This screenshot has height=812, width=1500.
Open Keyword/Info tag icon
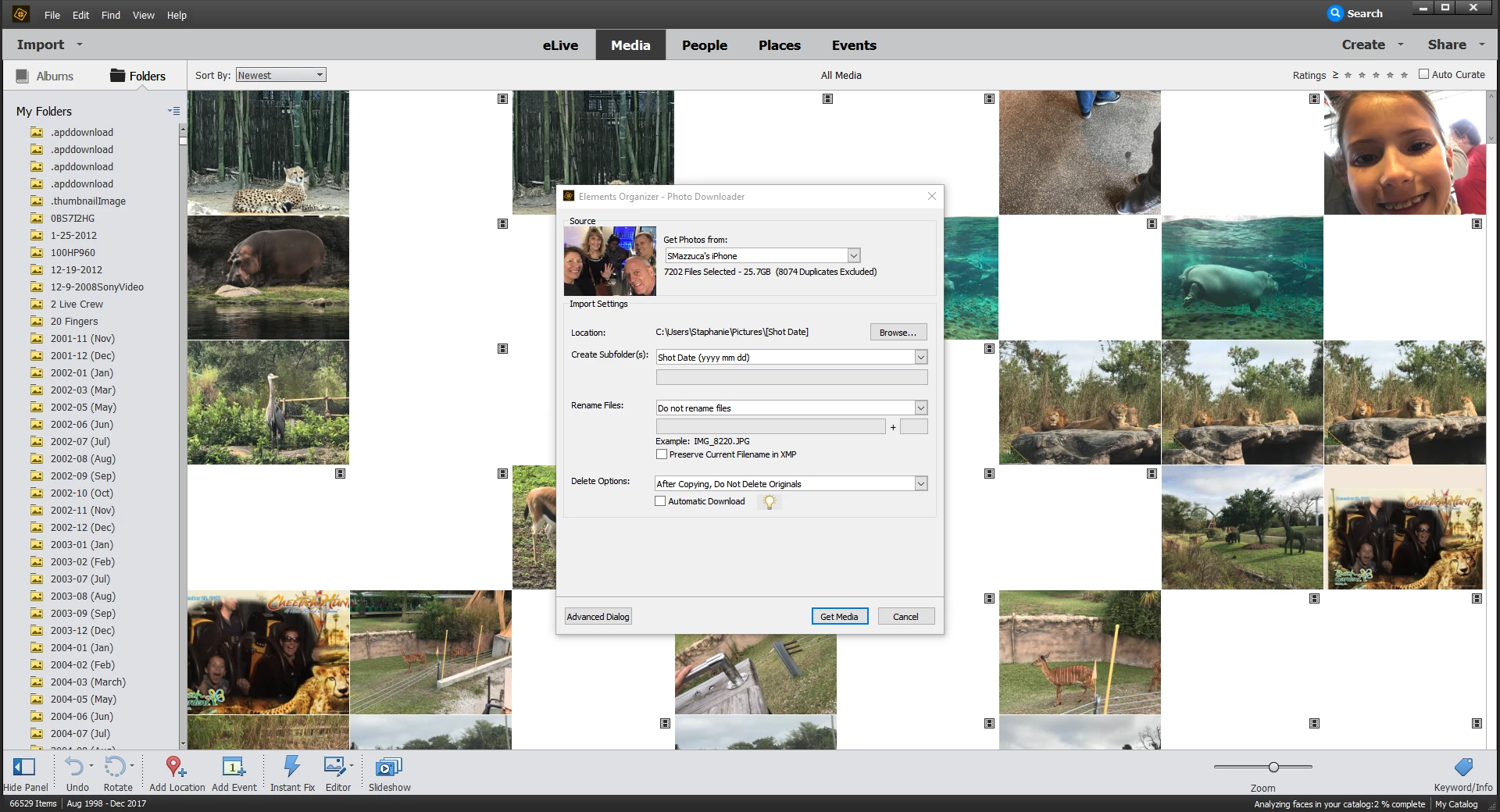pyautogui.click(x=1463, y=767)
